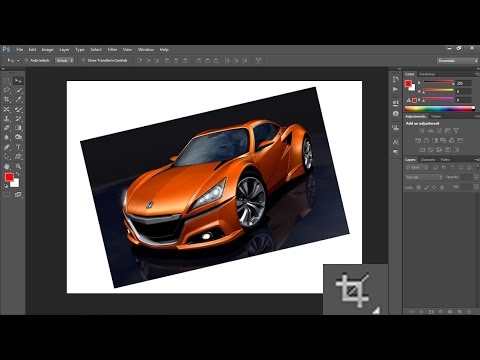
Task: Open the Fill slider arrow
Action: point(476,188)
